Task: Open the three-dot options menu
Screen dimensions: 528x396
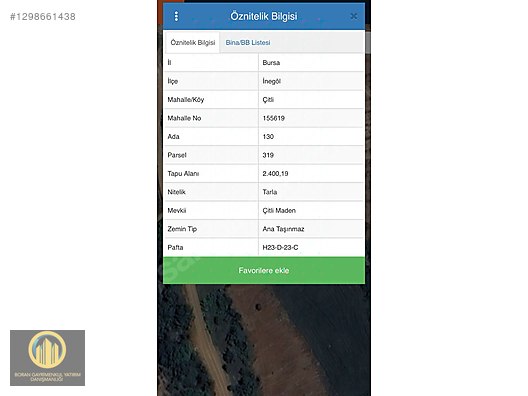Action: [176, 16]
